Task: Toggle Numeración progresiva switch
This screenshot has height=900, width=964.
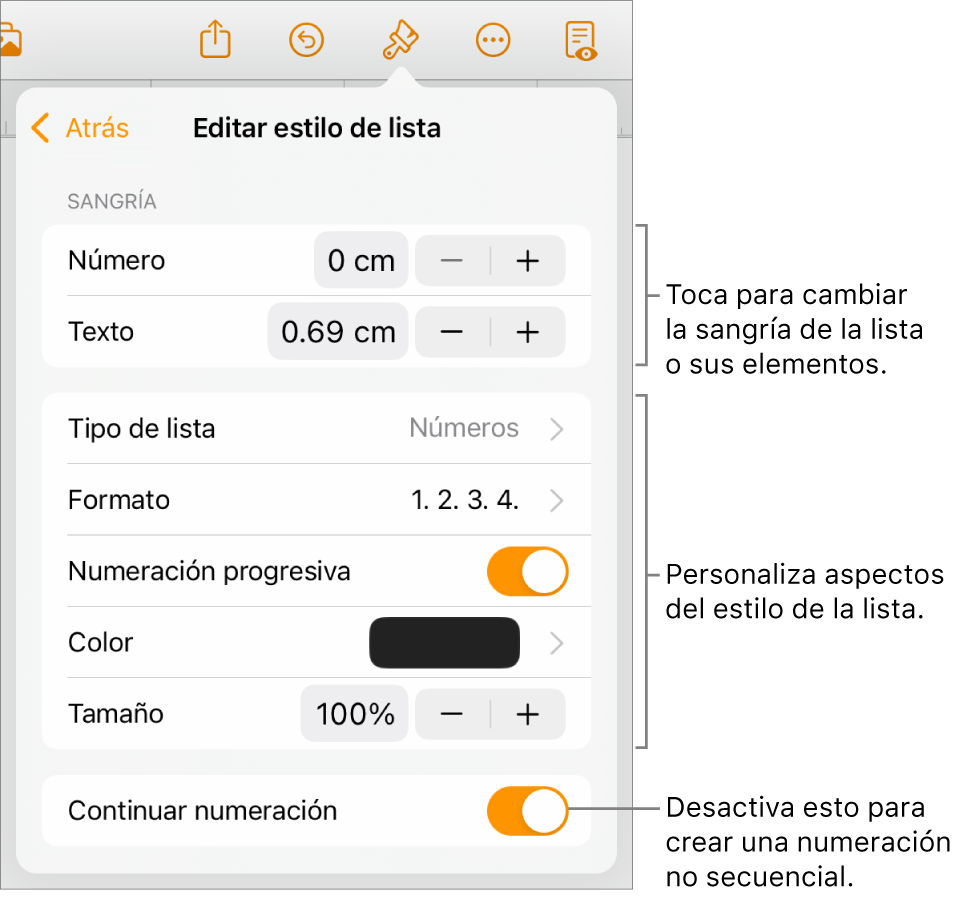Action: click(x=527, y=571)
